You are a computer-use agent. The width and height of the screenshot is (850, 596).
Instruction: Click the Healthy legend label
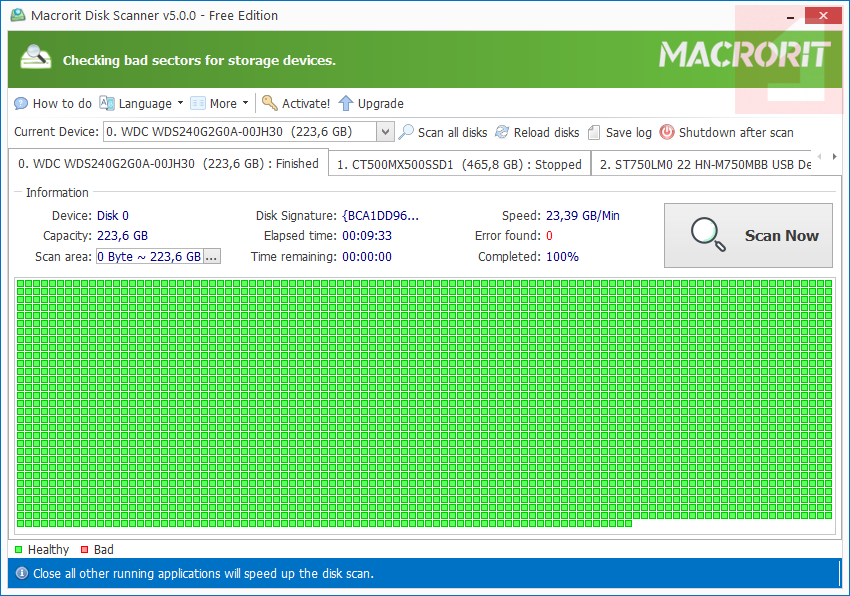tap(48, 549)
